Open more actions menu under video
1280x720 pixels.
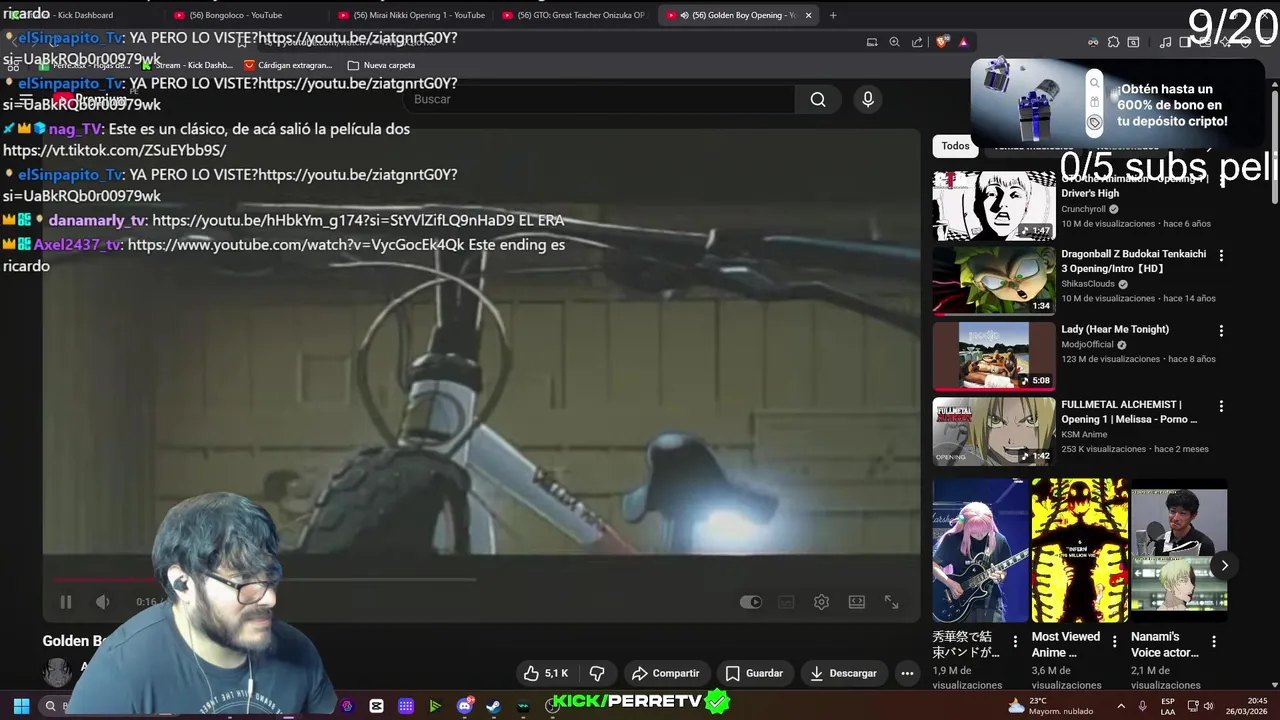click(x=907, y=673)
